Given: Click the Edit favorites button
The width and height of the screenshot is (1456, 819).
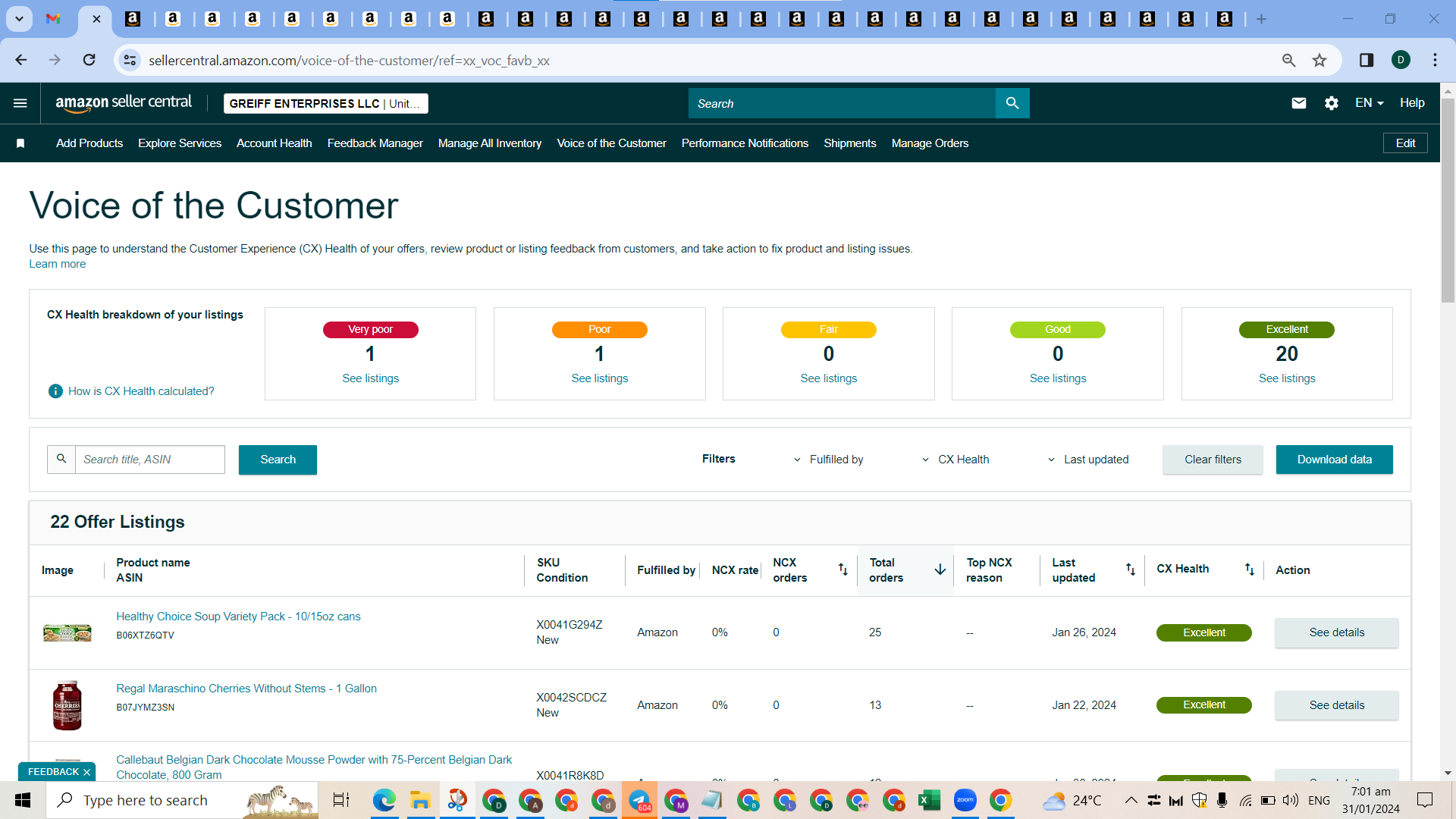Looking at the screenshot, I should tap(1405, 143).
